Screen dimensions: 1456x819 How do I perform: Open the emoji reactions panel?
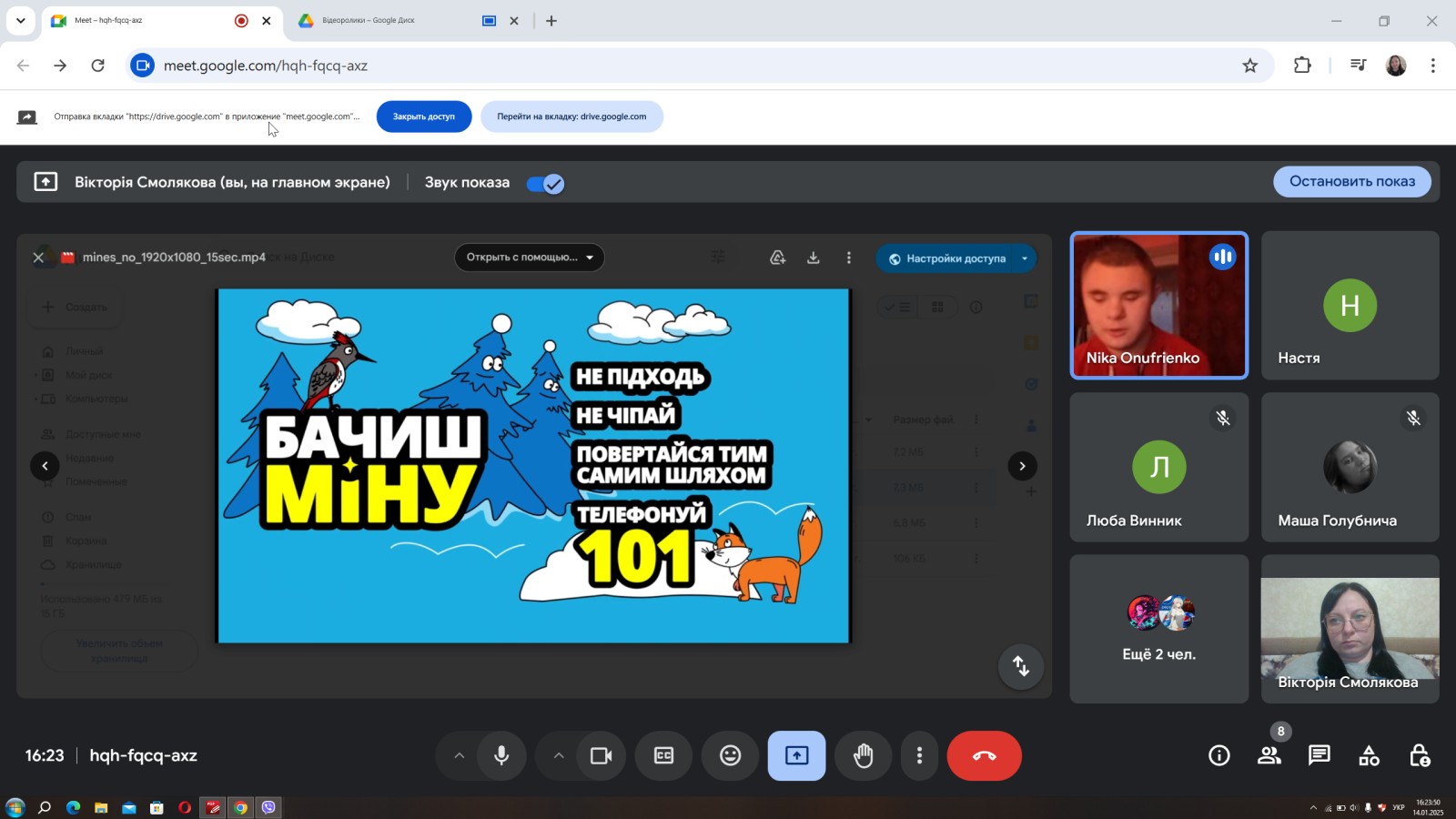pos(730,755)
